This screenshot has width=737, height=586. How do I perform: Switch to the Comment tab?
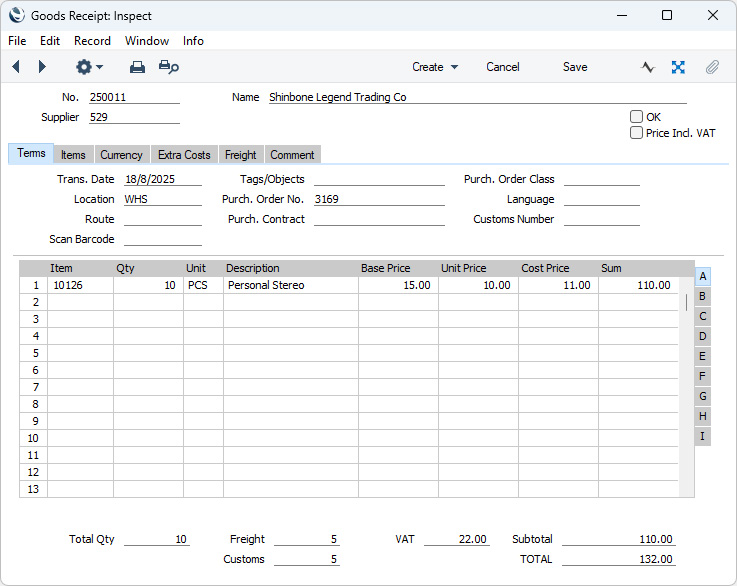click(x=292, y=155)
